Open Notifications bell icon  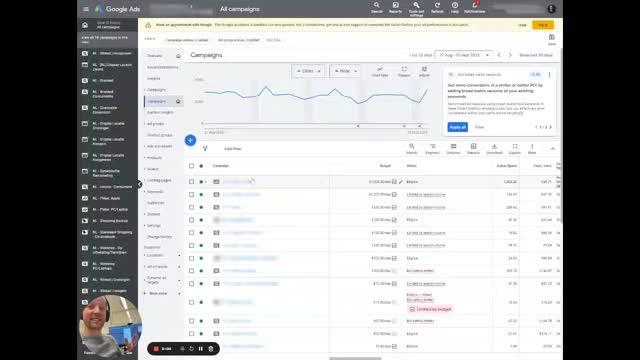[x=474, y=7]
